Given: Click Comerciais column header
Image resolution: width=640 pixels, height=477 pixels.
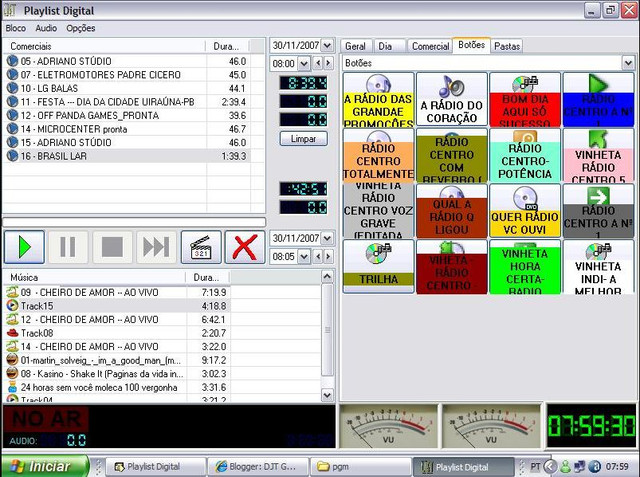Looking at the screenshot, I should (x=104, y=46).
